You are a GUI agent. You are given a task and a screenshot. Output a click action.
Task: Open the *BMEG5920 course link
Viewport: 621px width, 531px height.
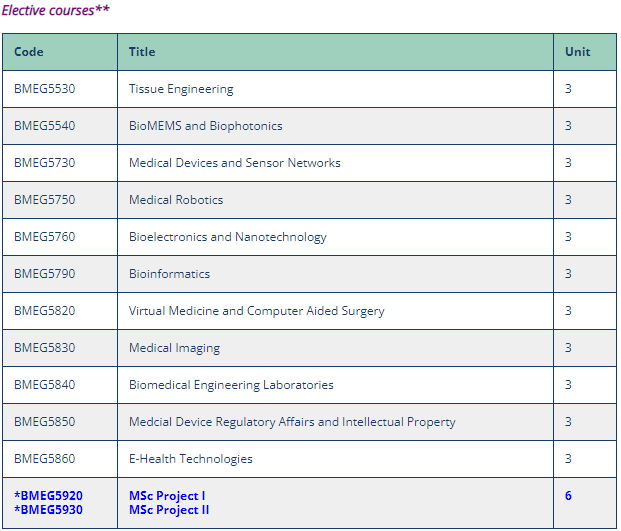(48, 496)
